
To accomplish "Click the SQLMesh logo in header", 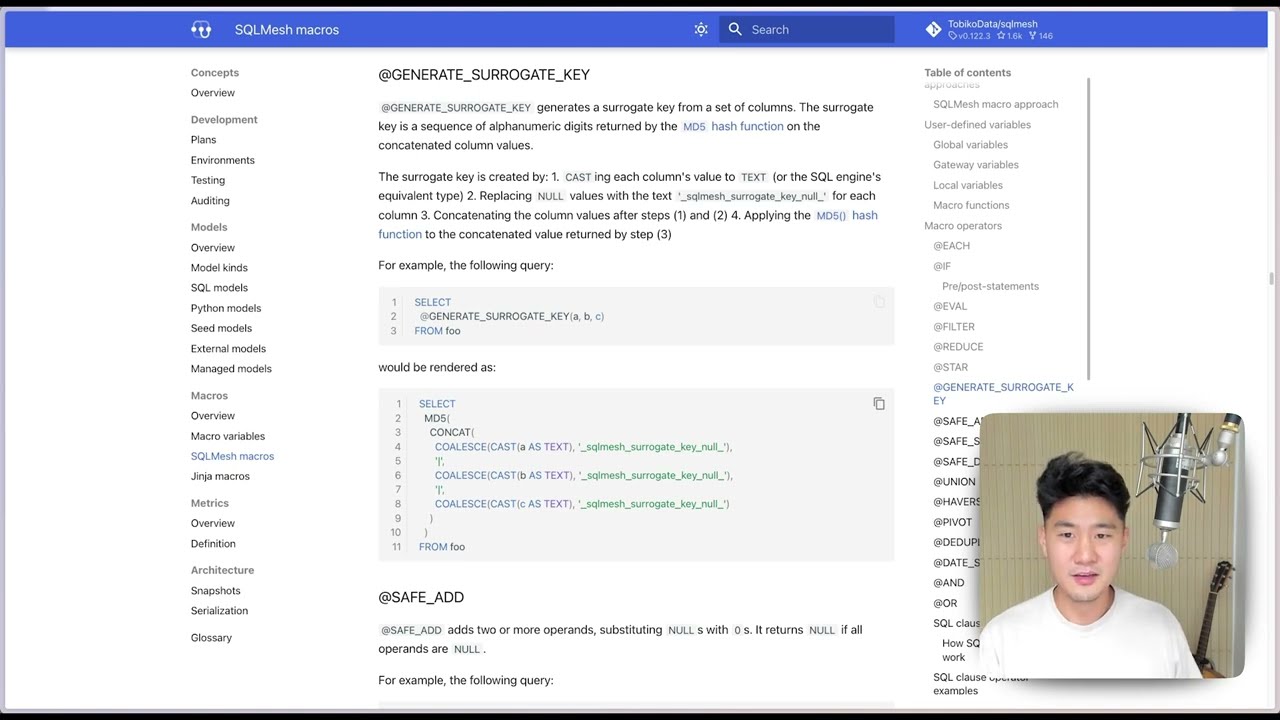I will 201,29.
